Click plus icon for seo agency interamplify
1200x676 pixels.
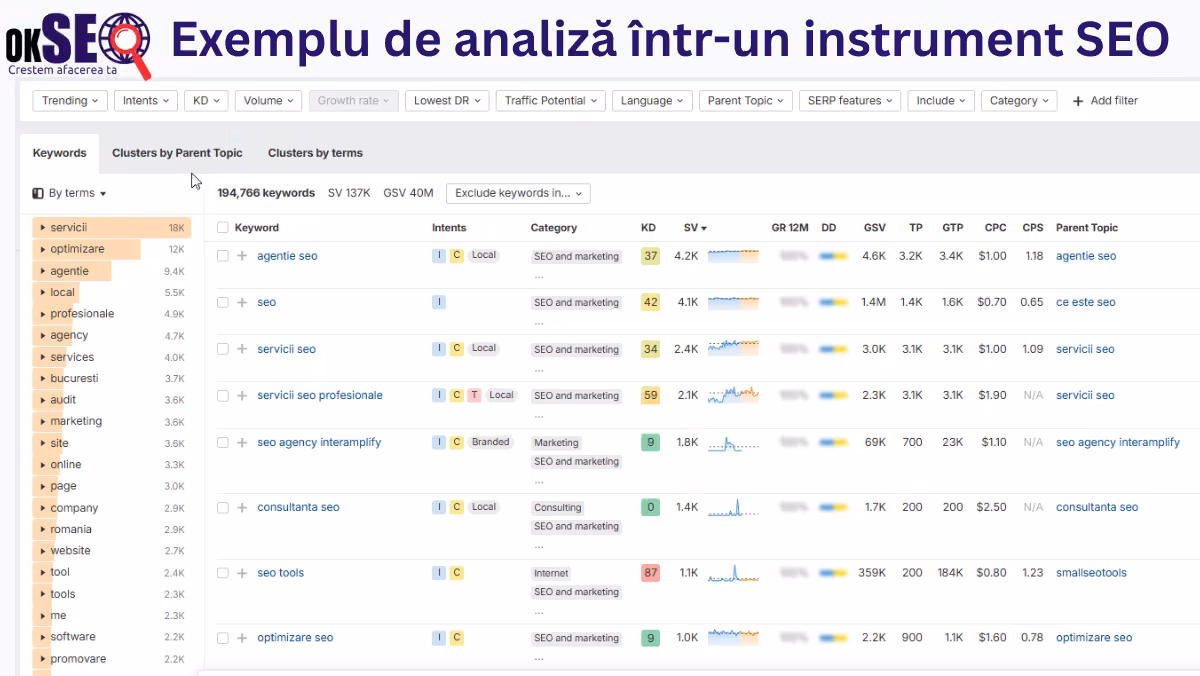242,442
